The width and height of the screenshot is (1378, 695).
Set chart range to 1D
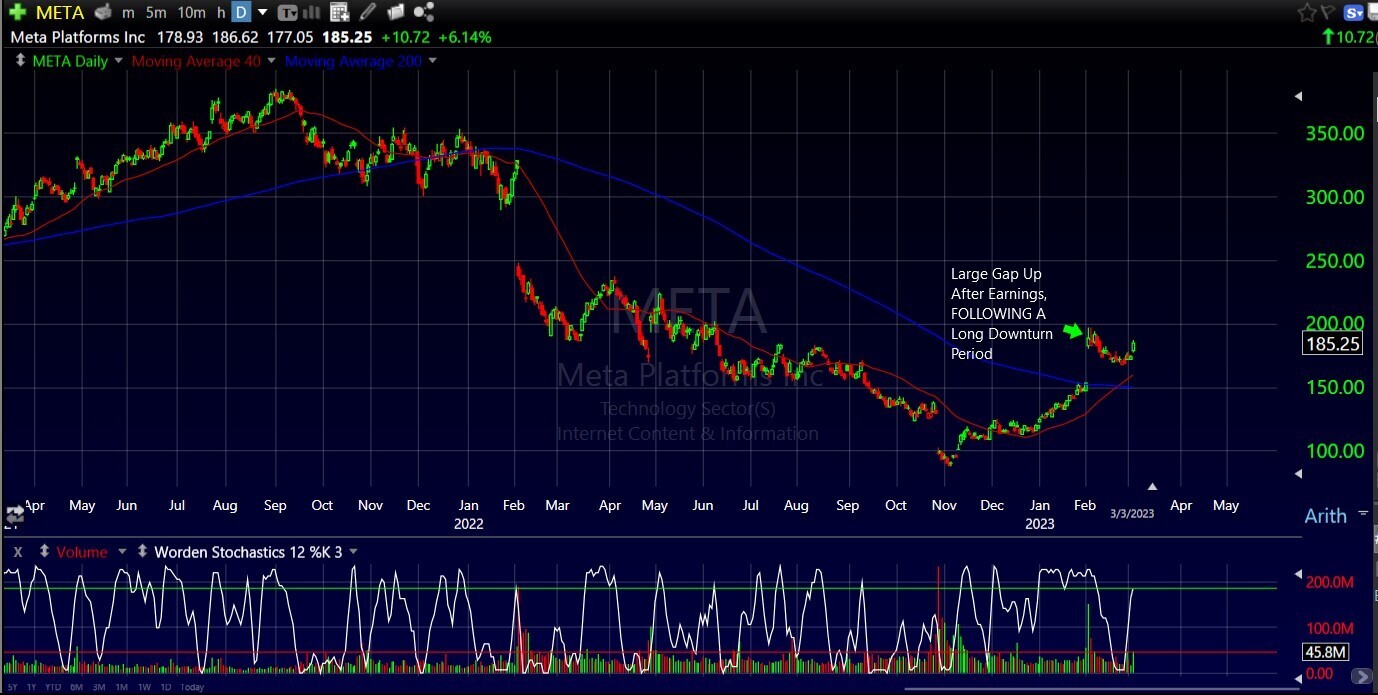166,687
